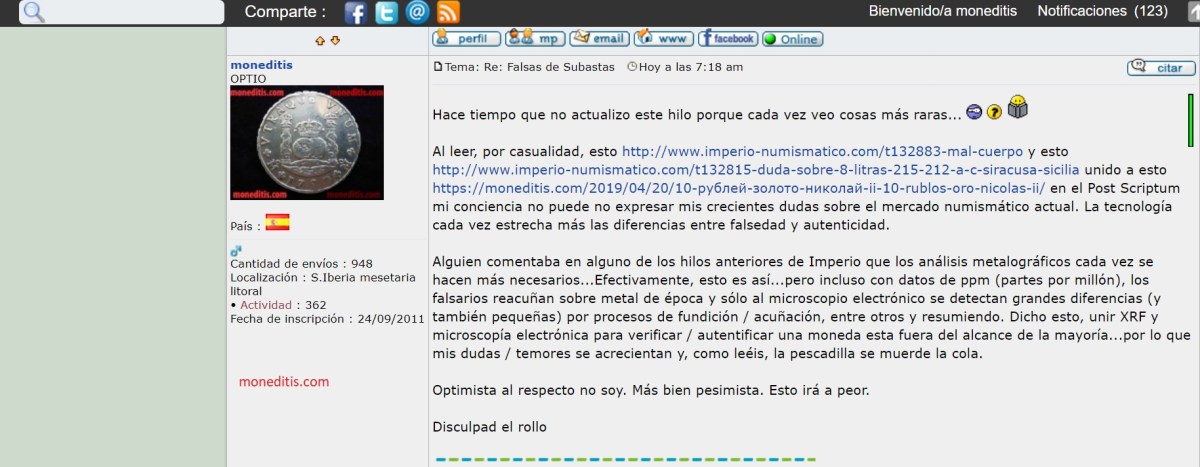Click the email button under the post header
Screen dimensions: 1200x467
pyautogui.click(x=599, y=39)
